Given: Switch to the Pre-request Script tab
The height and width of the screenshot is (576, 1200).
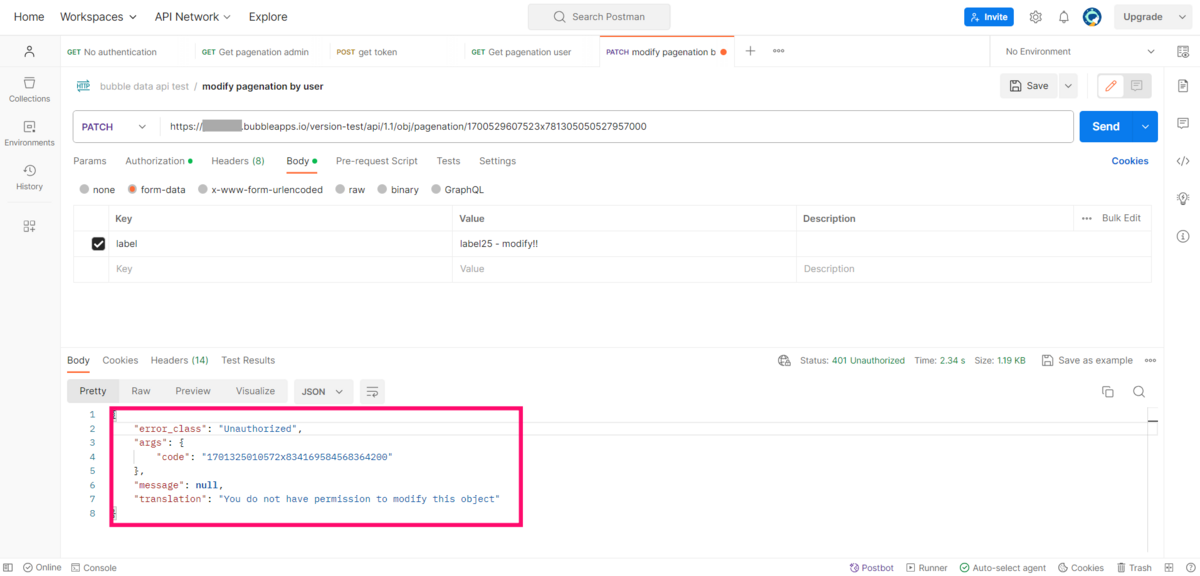Looking at the screenshot, I should (x=377, y=161).
